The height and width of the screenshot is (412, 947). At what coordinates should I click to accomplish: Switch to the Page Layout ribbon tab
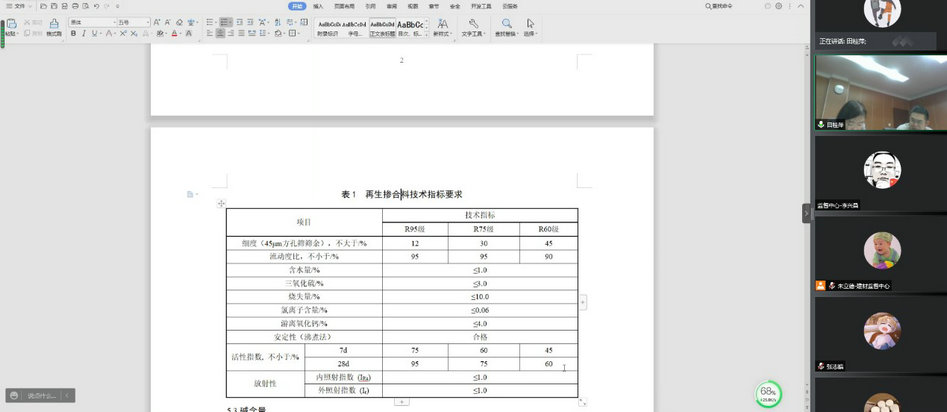tap(343, 6)
